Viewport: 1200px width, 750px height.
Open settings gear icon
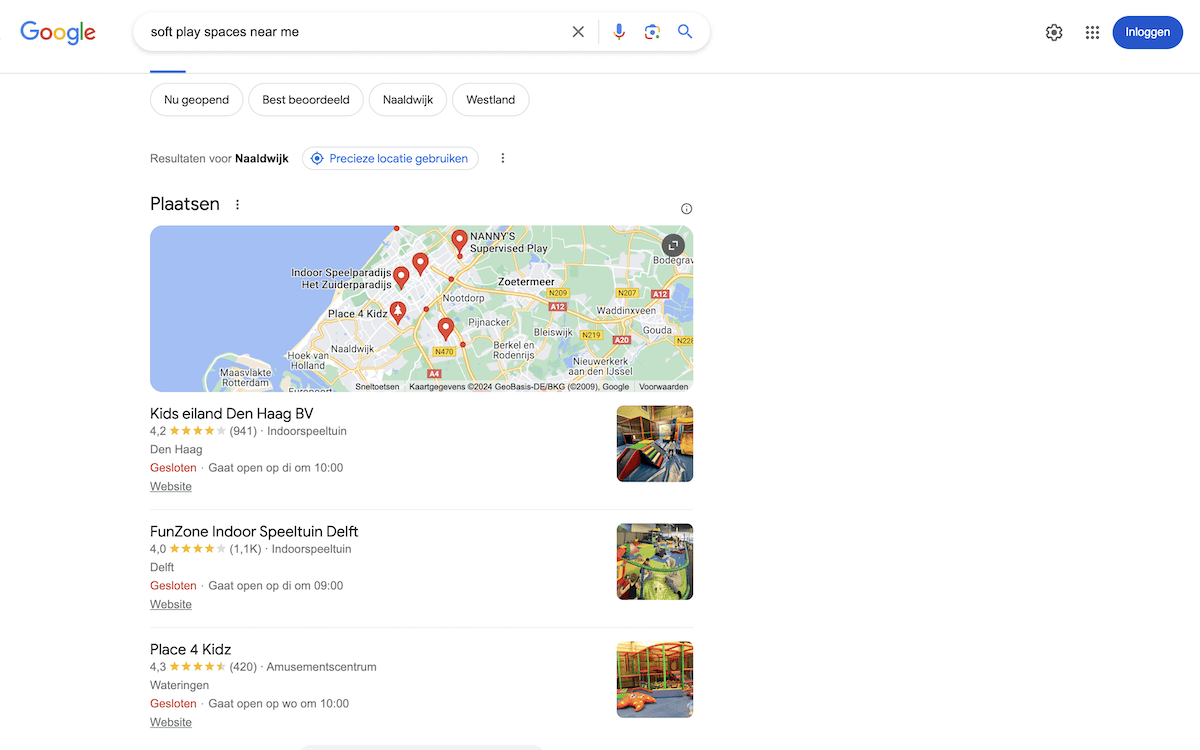(1054, 32)
